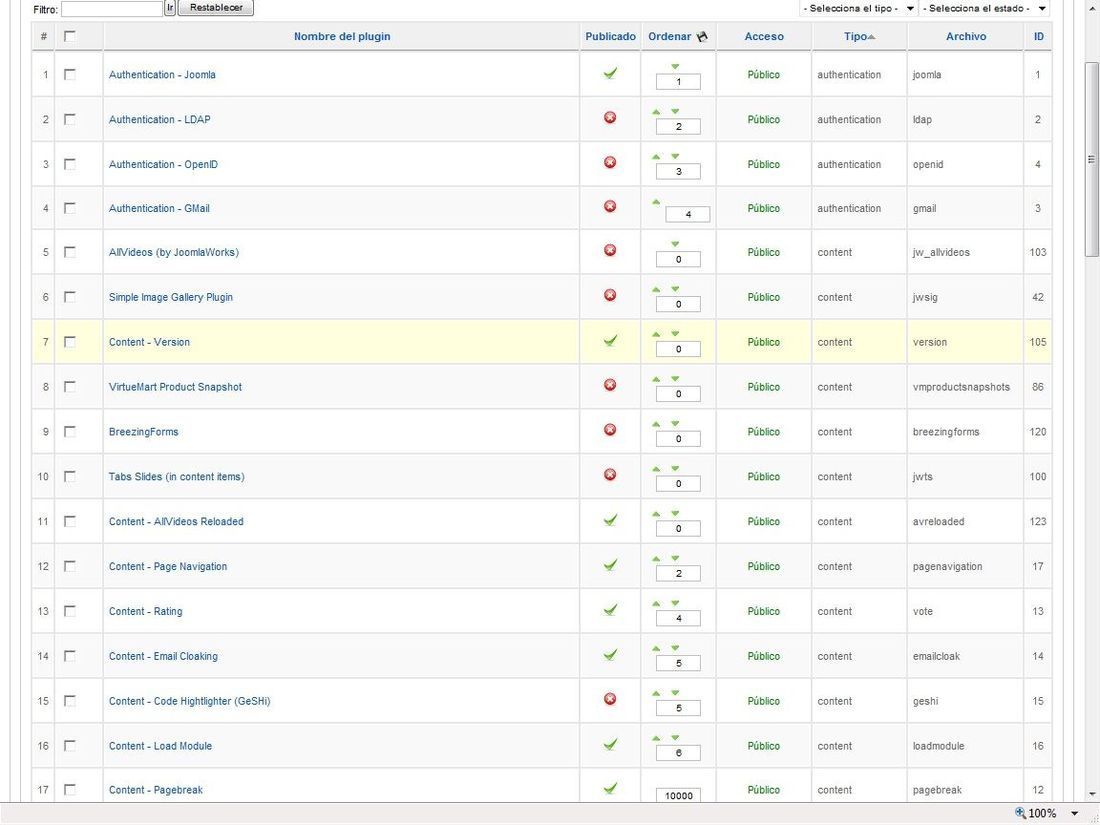Screen dimensions: 1100x825
Task: Unpublish Content - Load Module checkmark
Action: click(610, 744)
